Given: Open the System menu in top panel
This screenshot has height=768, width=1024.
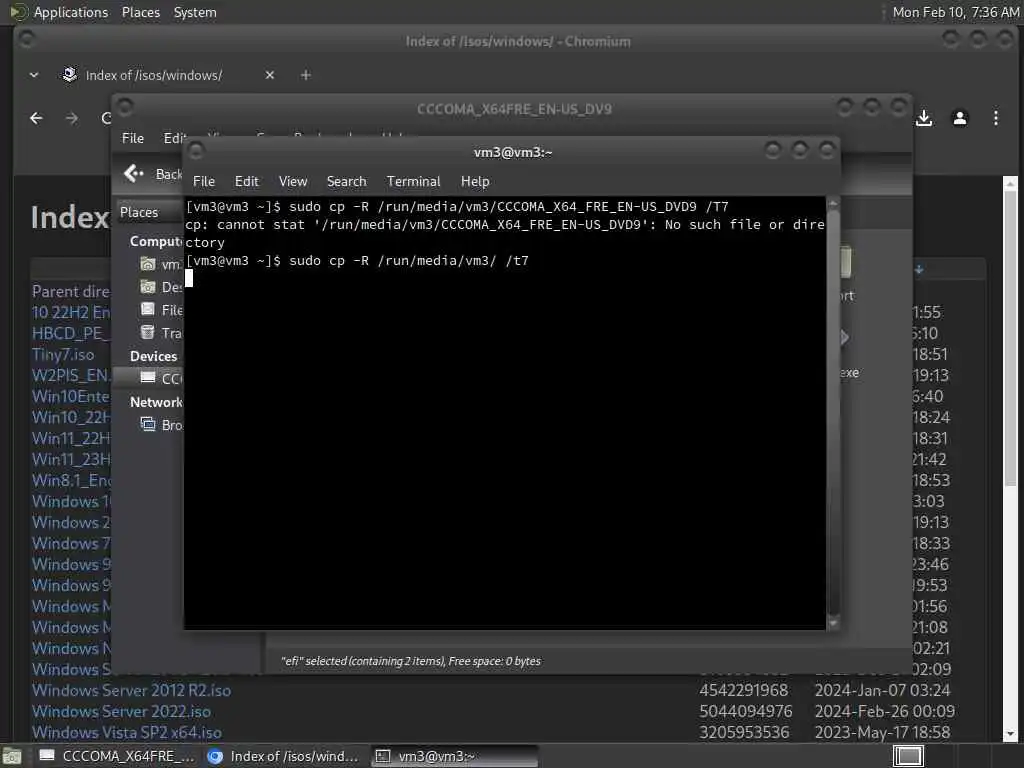Looking at the screenshot, I should coord(195,12).
